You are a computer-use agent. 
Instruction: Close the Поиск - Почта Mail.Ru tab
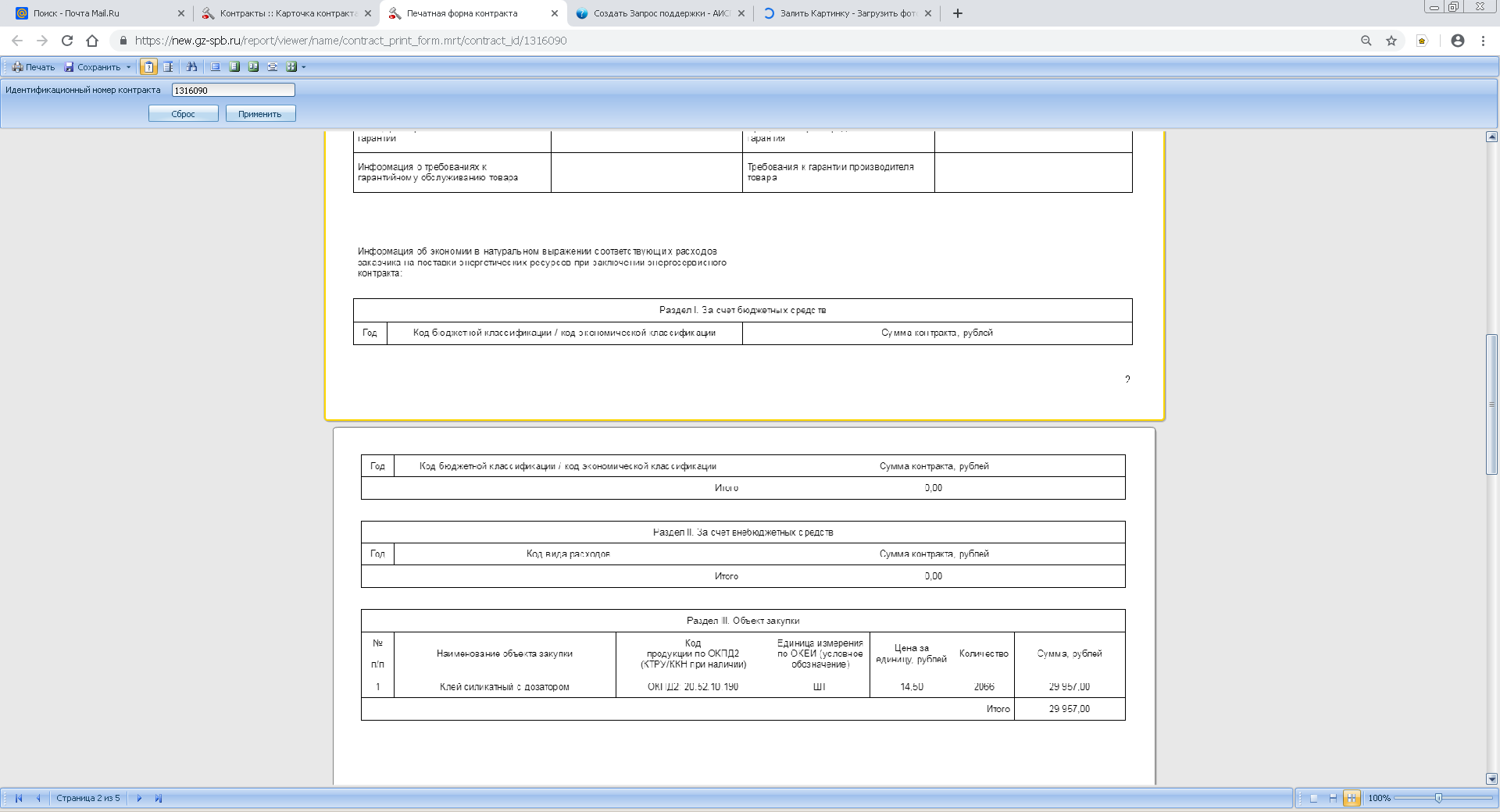(x=181, y=13)
